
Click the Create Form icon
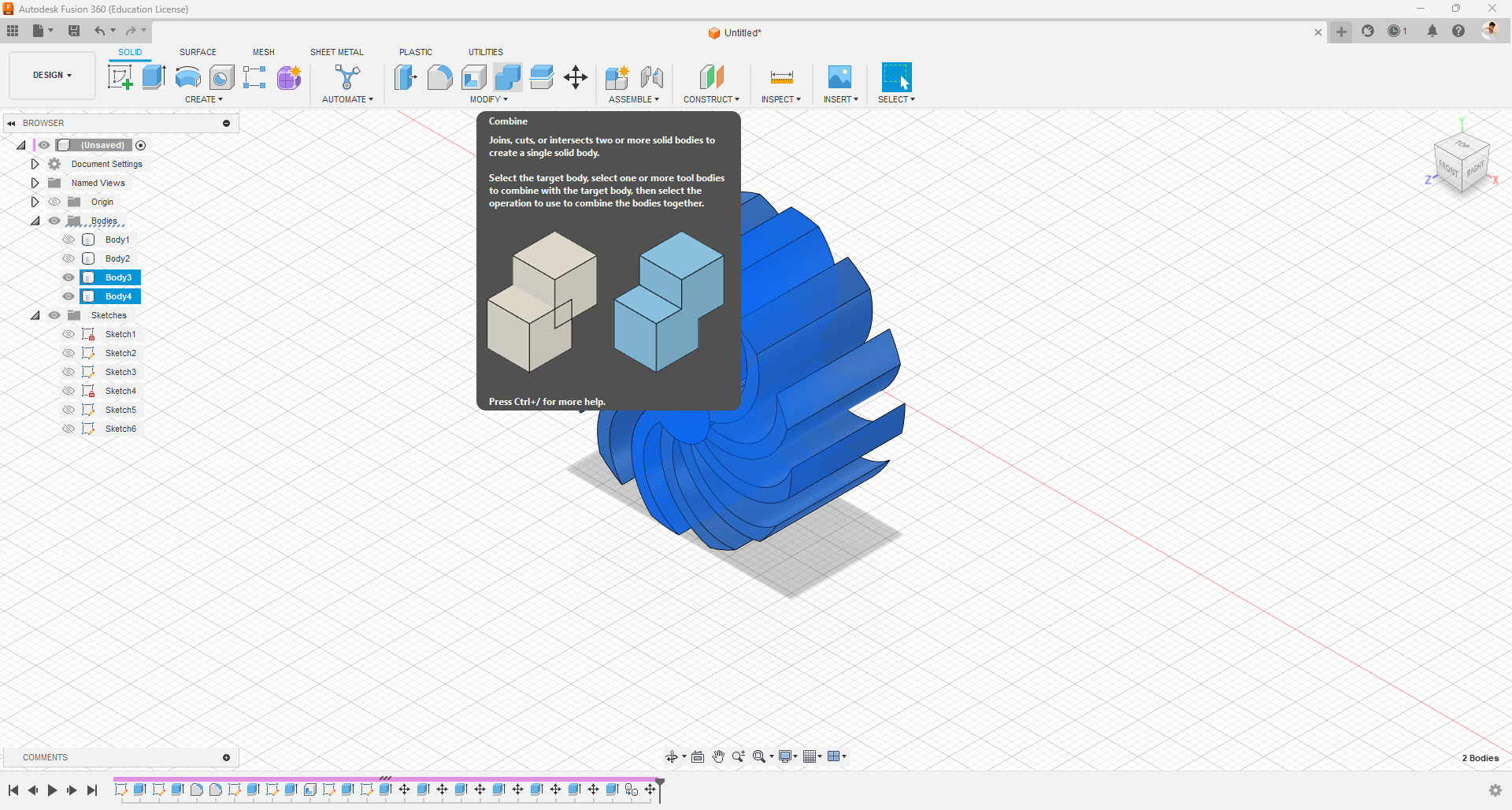(x=289, y=77)
